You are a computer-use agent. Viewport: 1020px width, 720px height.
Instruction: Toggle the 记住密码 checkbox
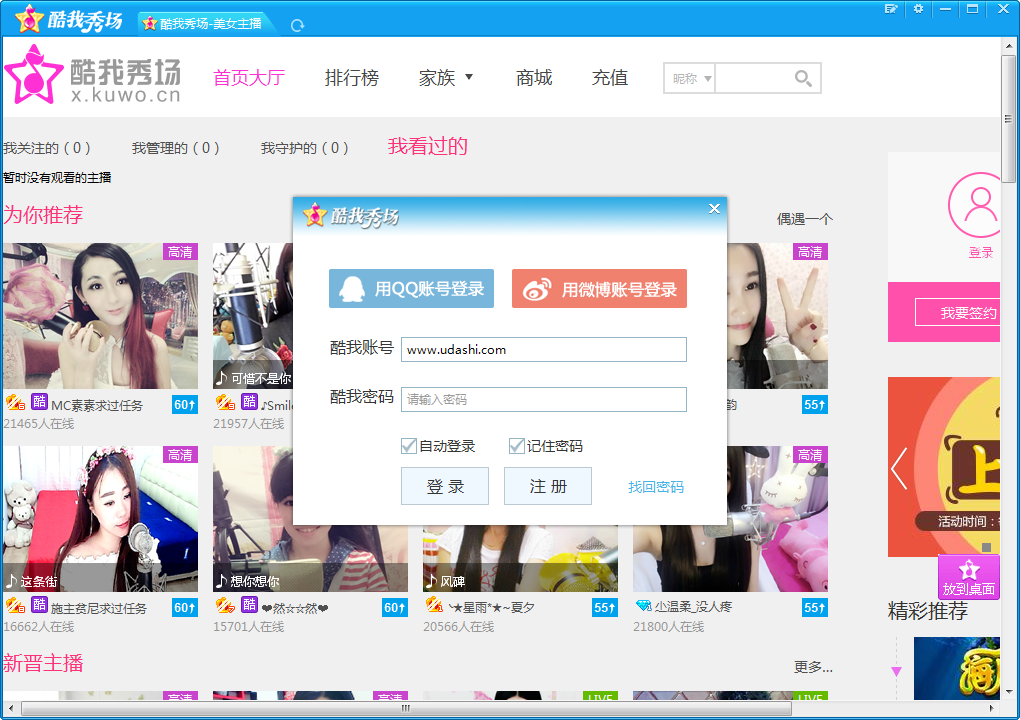pos(517,446)
